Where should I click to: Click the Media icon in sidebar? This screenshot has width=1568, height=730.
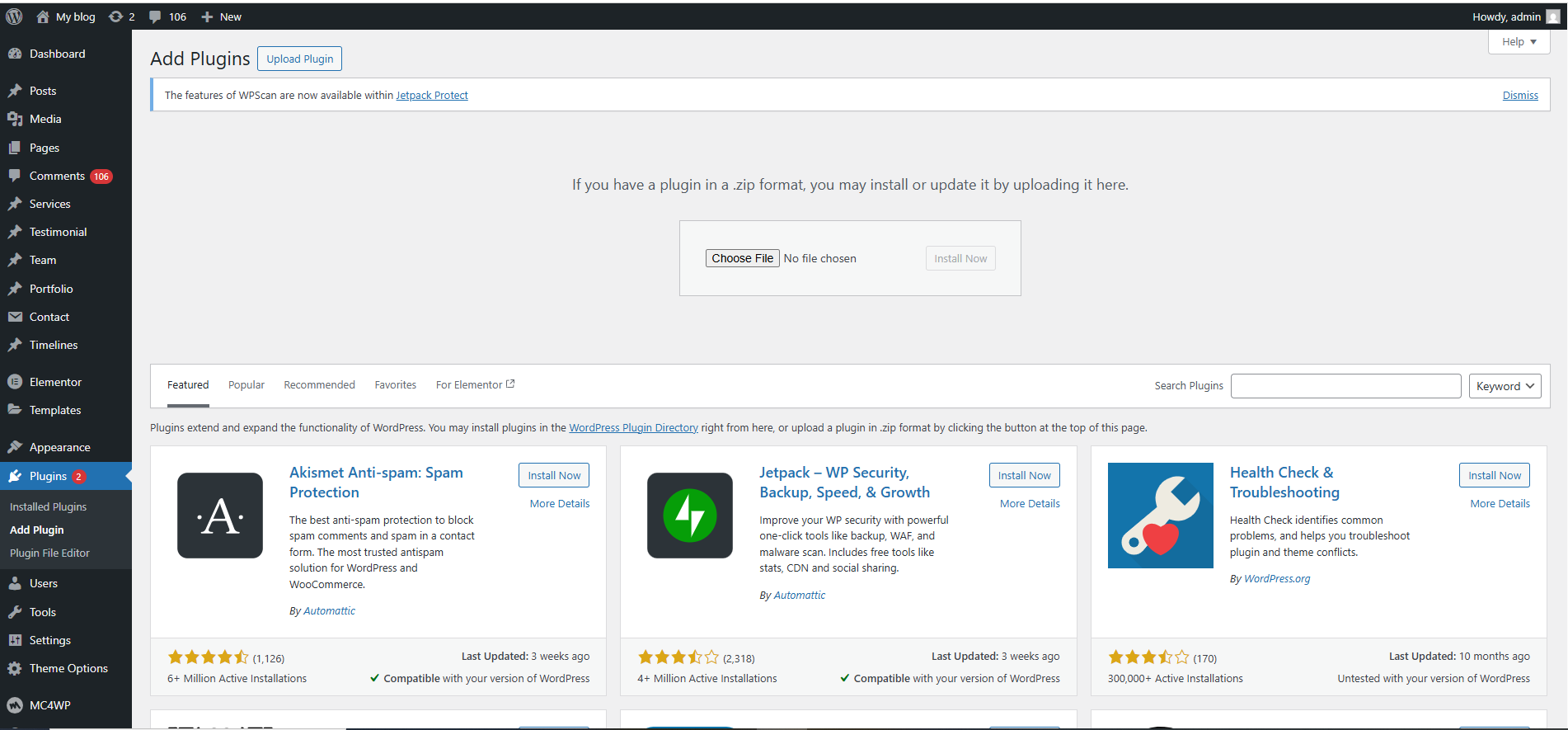tap(15, 119)
